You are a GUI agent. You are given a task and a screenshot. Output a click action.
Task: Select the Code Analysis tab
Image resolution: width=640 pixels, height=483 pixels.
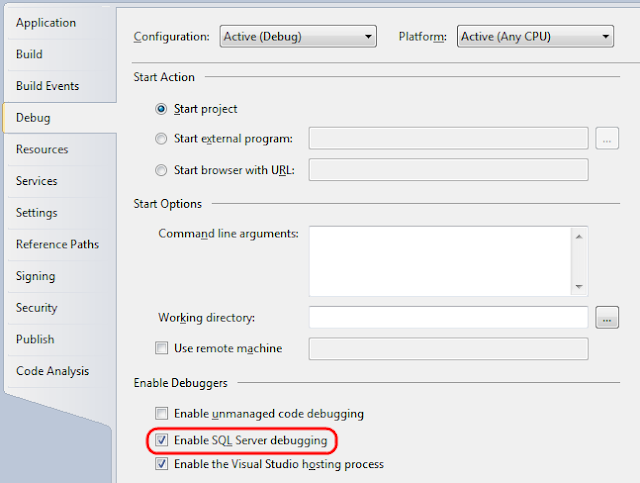[52, 371]
